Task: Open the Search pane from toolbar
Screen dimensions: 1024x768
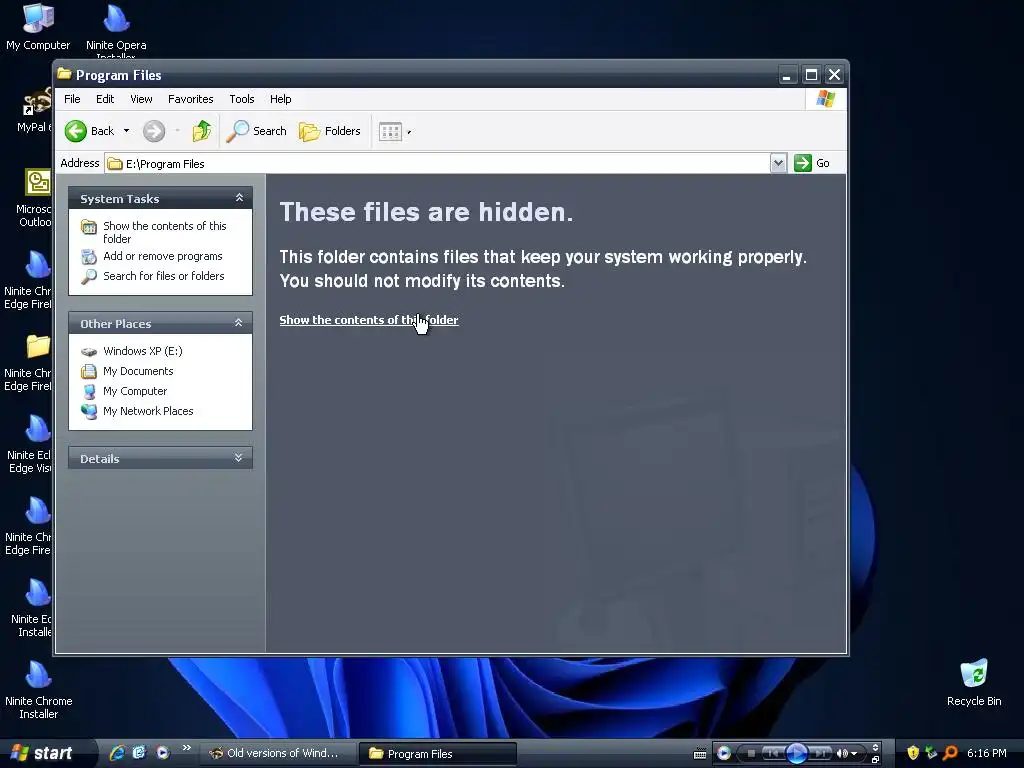Action: (x=257, y=131)
